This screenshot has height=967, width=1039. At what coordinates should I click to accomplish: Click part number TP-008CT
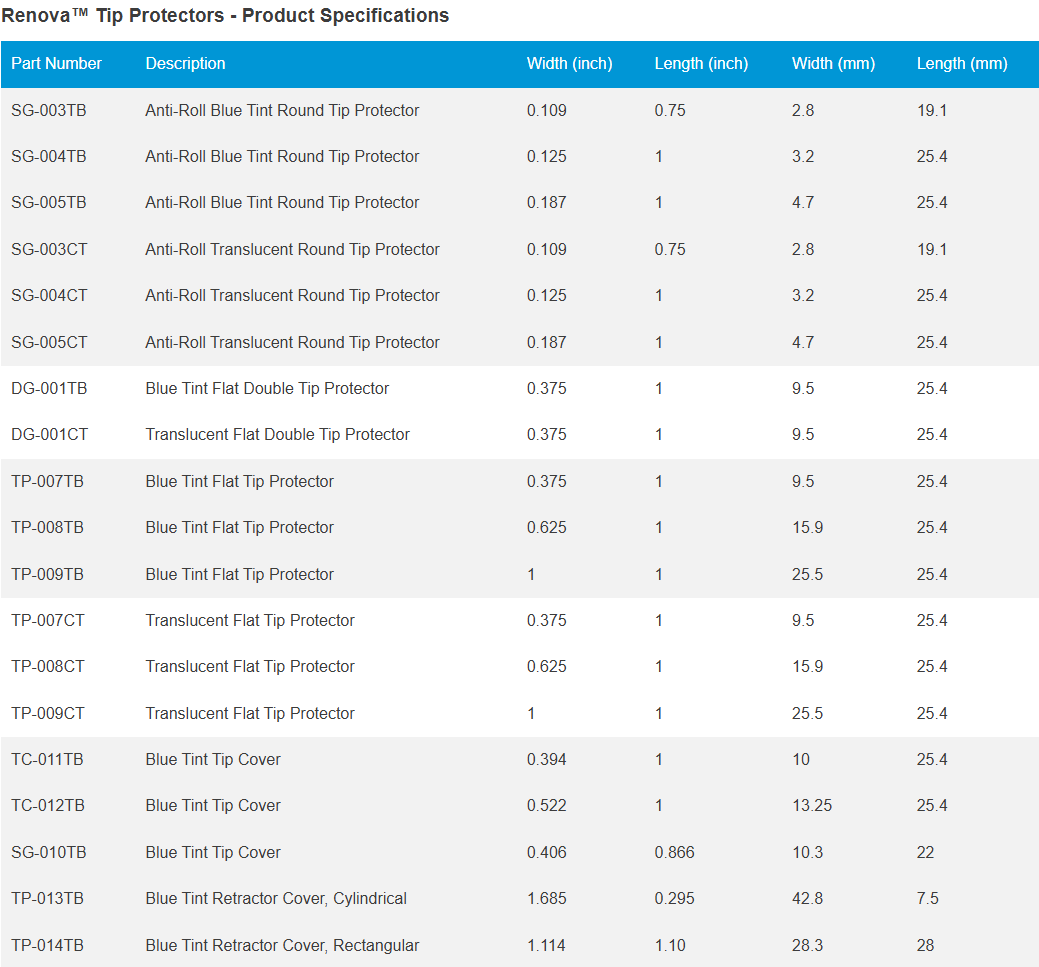48,667
